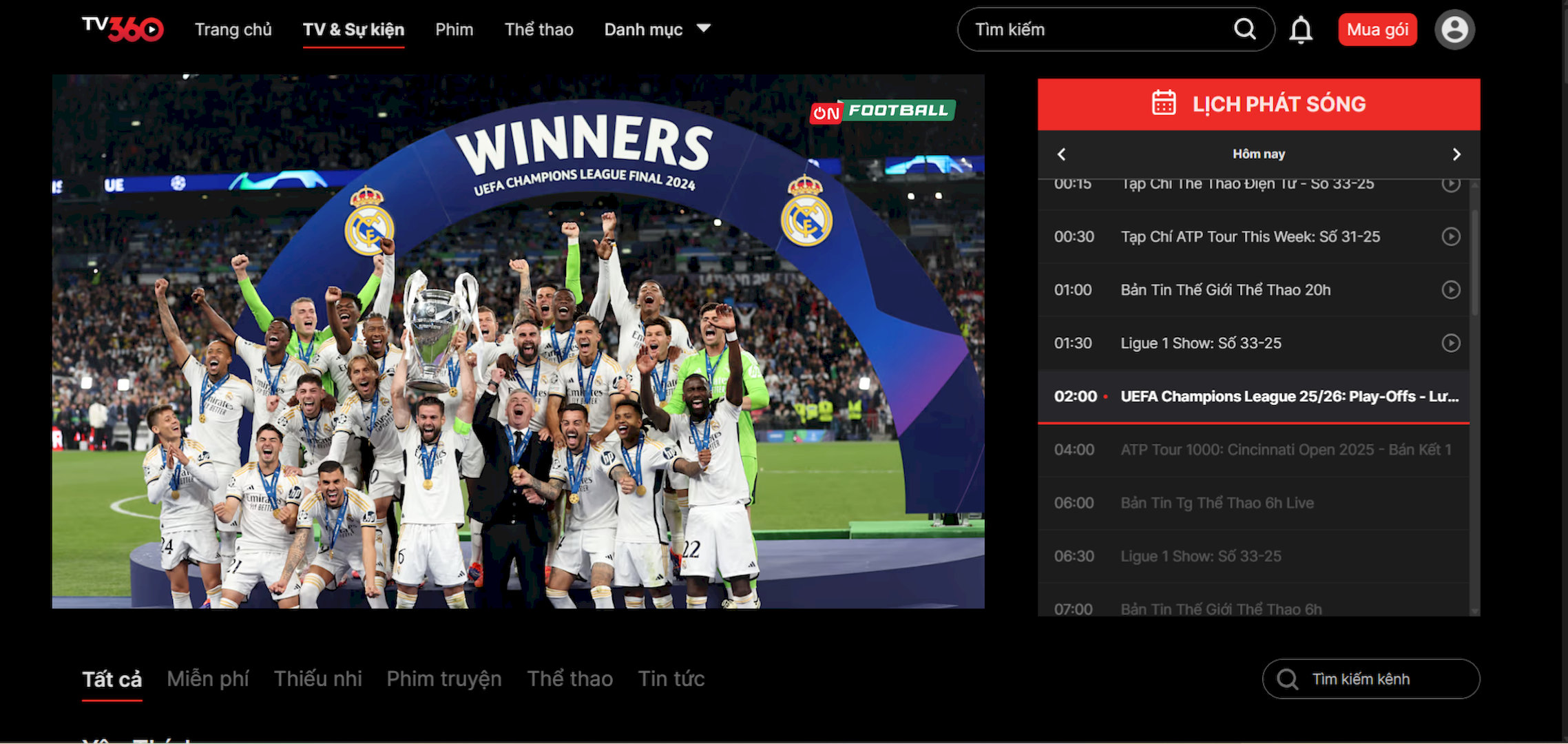
Task: Play the 01:30 Ligue 1 Show program
Action: click(1451, 342)
